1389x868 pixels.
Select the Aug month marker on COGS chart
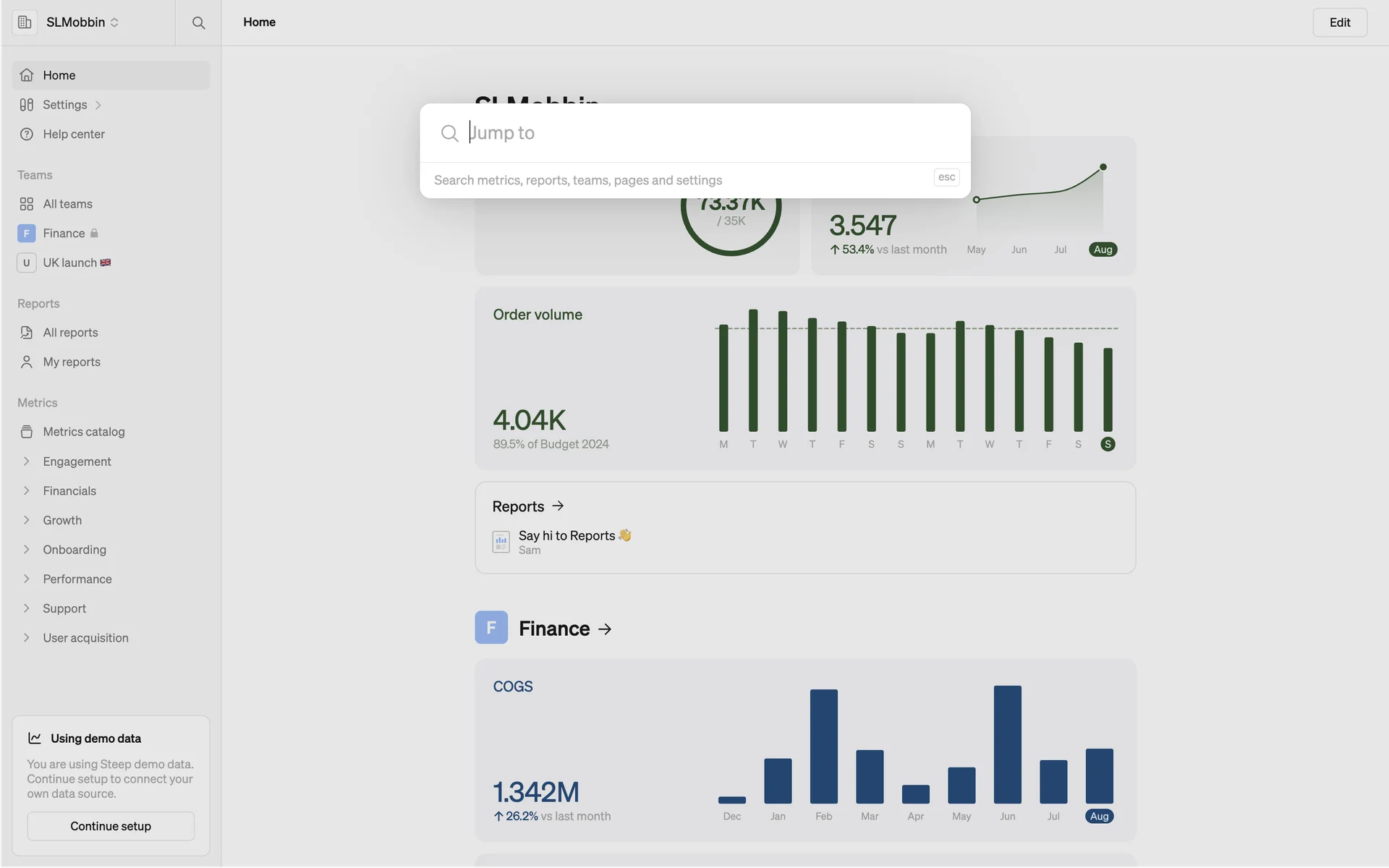pyautogui.click(x=1099, y=816)
